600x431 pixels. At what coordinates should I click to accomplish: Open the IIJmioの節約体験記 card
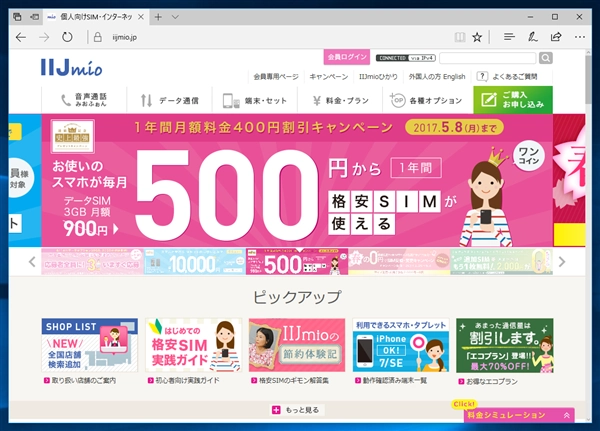click(x=297, y=345)
